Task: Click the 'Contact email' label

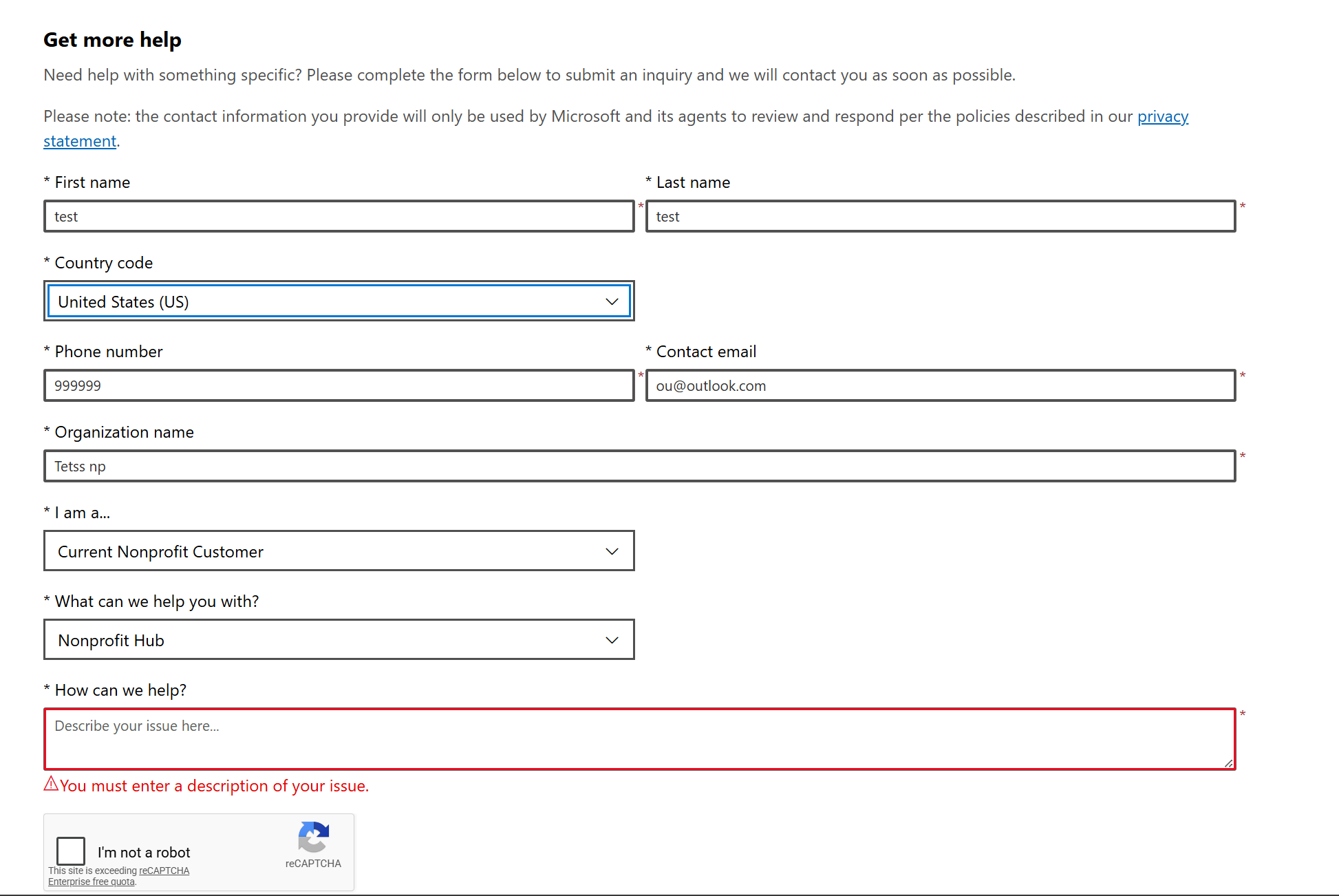Action: pyautogui.click(x=706, y=352)
